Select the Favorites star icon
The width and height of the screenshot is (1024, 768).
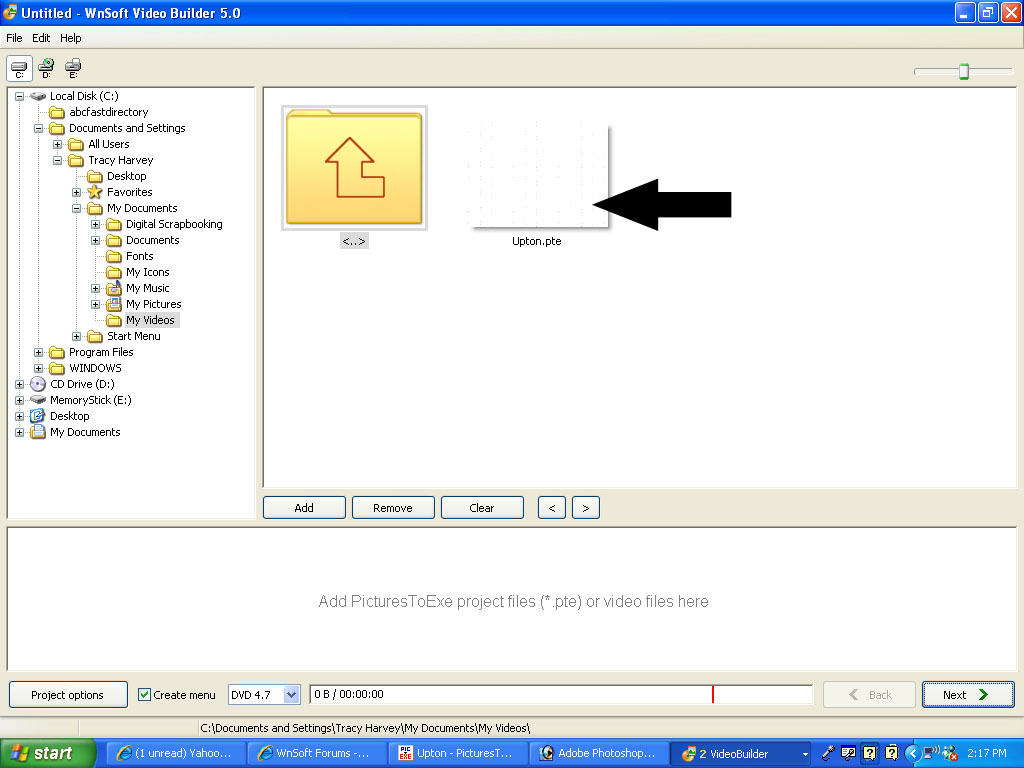[95, 192]
